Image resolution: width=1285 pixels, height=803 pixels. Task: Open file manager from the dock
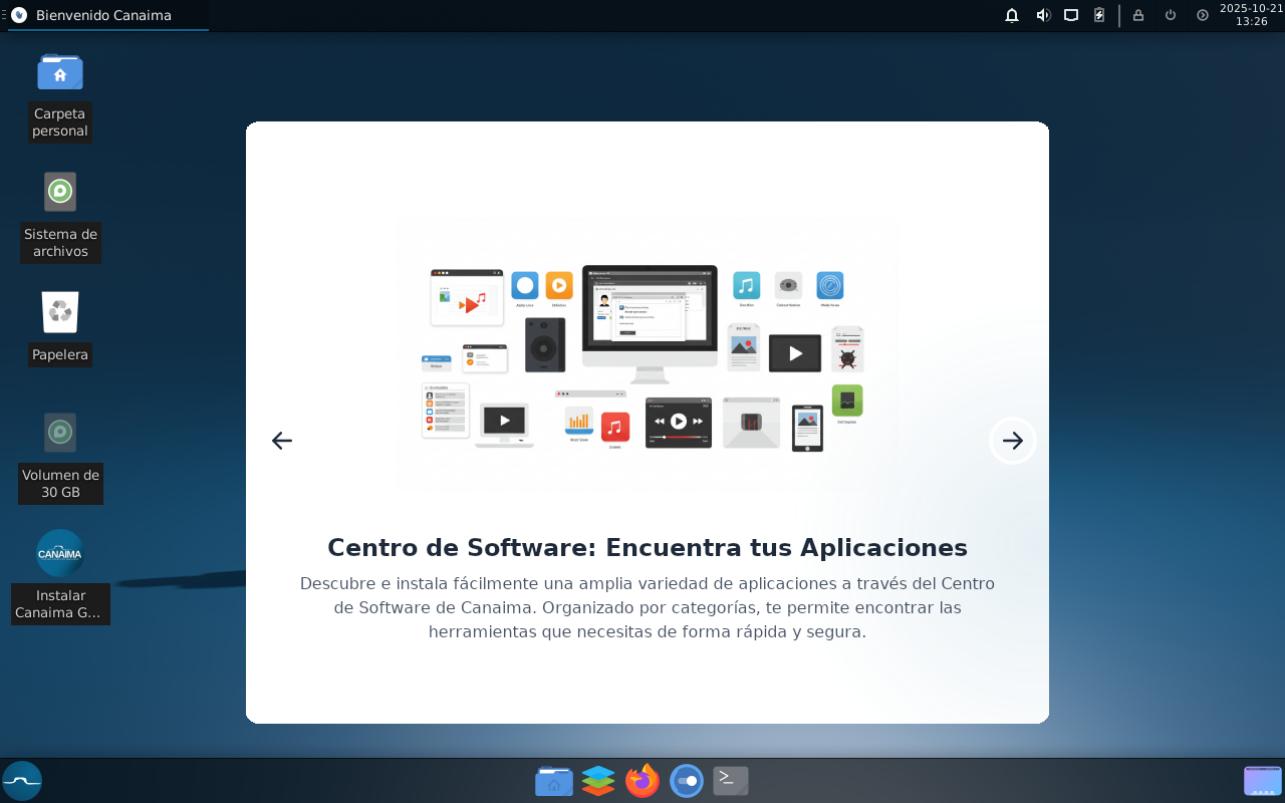[554, 781]
